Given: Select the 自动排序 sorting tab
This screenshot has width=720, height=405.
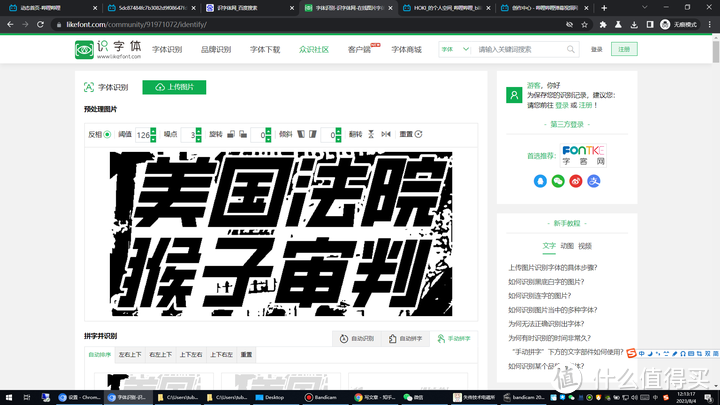Looking at the screenshot, I should coord(100,354).
